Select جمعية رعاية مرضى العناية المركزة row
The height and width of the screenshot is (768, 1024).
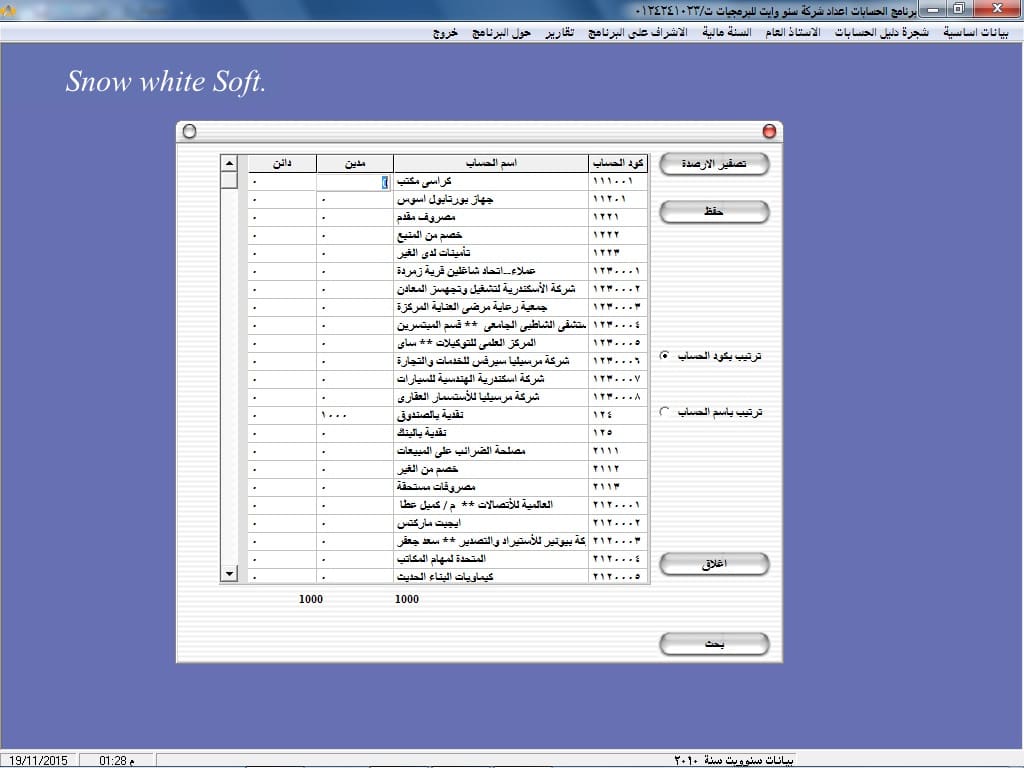[x=449, y=308]
